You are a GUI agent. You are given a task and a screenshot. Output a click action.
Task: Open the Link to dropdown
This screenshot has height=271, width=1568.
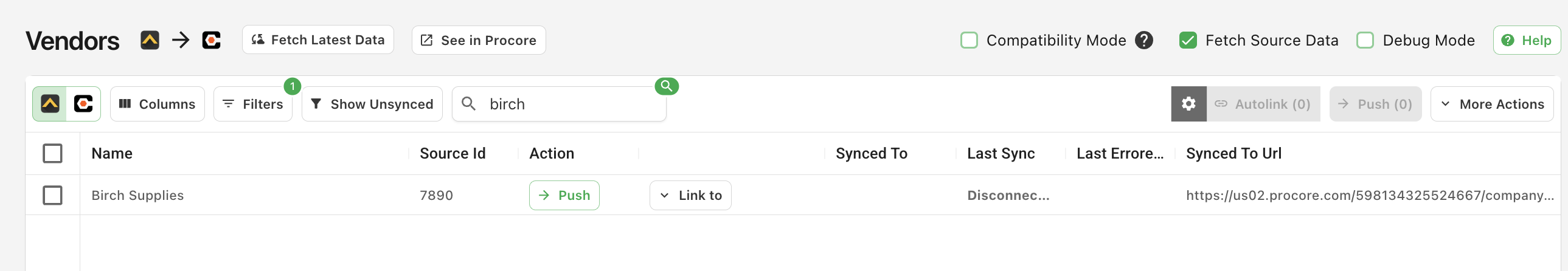(690, 195)
